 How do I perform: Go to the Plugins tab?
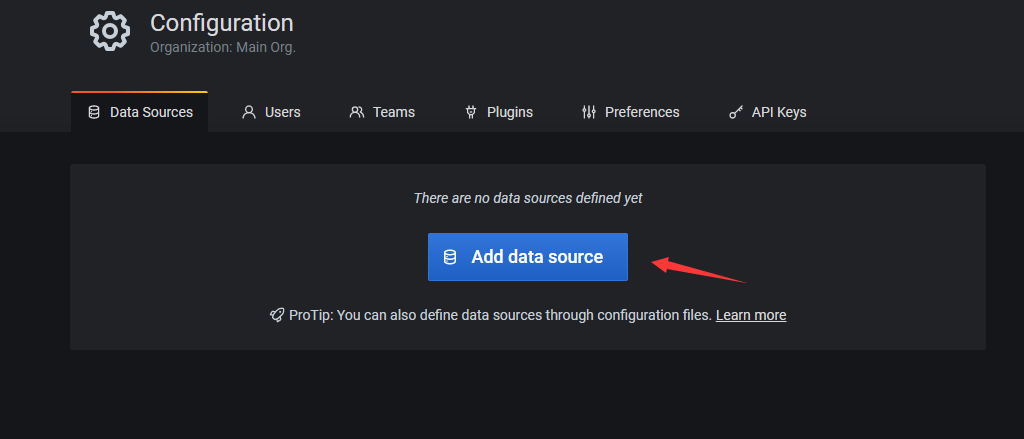(509, 112)
